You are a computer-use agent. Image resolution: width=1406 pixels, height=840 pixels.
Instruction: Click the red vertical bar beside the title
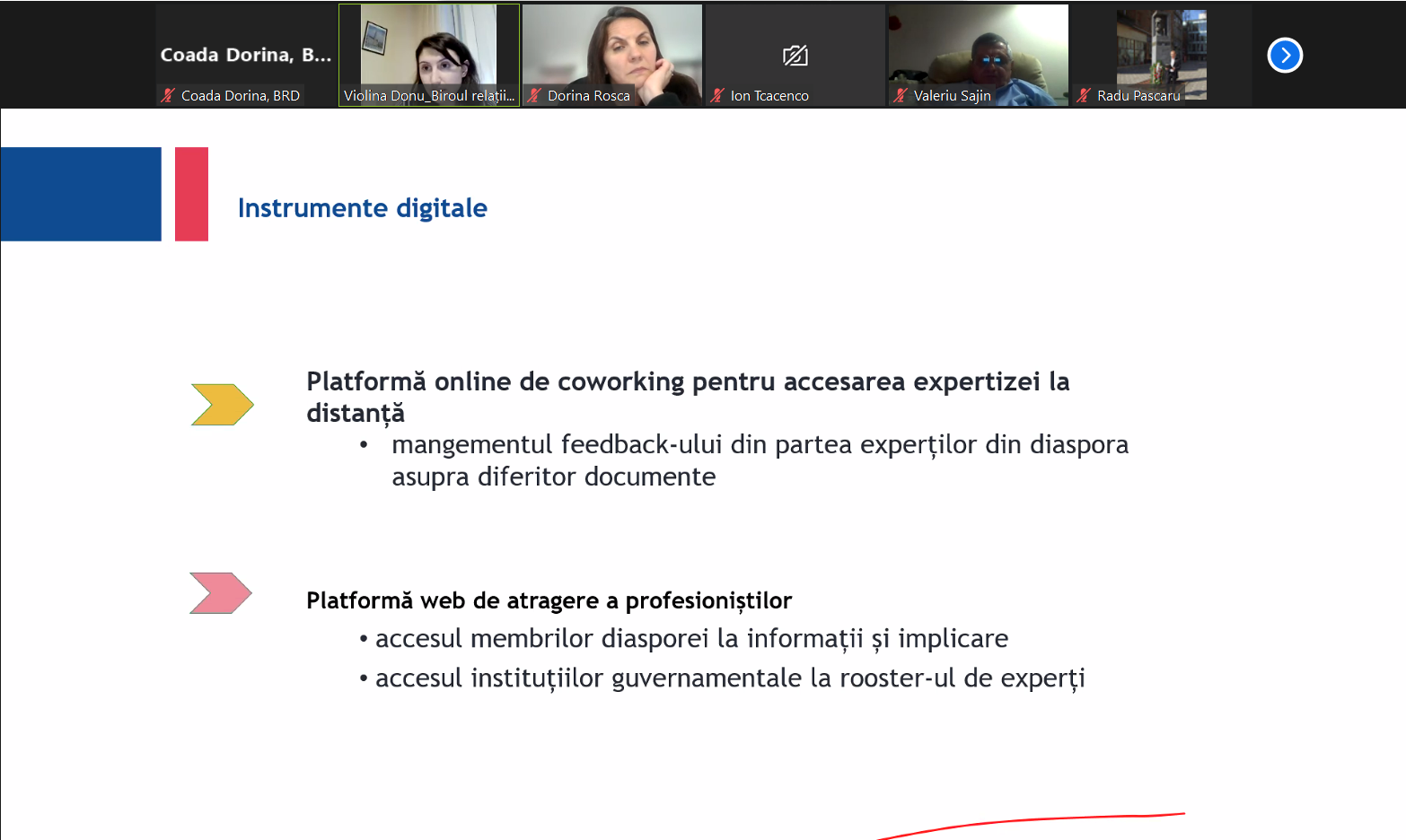[x=191, y=194]
